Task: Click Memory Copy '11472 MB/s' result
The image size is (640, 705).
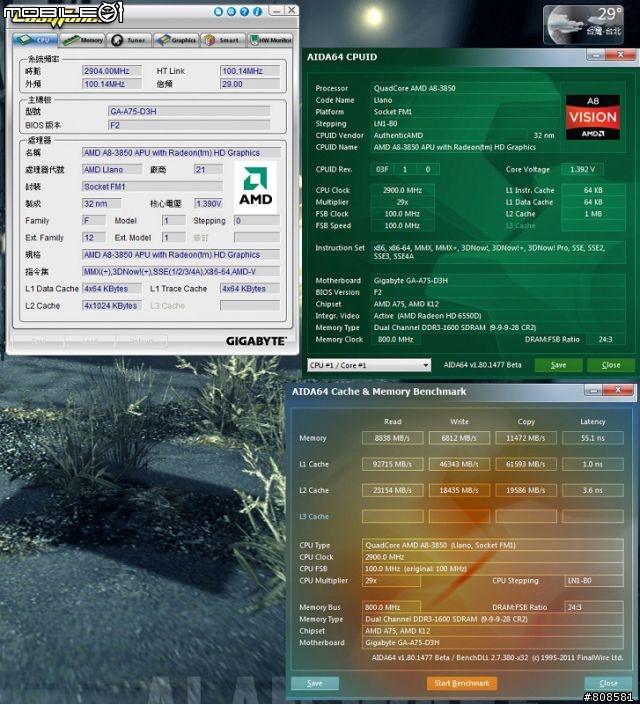Action: (525, 438)
